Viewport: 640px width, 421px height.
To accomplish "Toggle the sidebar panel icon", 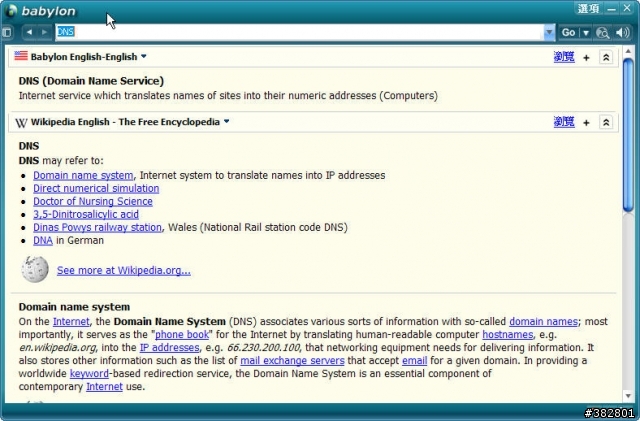I will (7, 32).
